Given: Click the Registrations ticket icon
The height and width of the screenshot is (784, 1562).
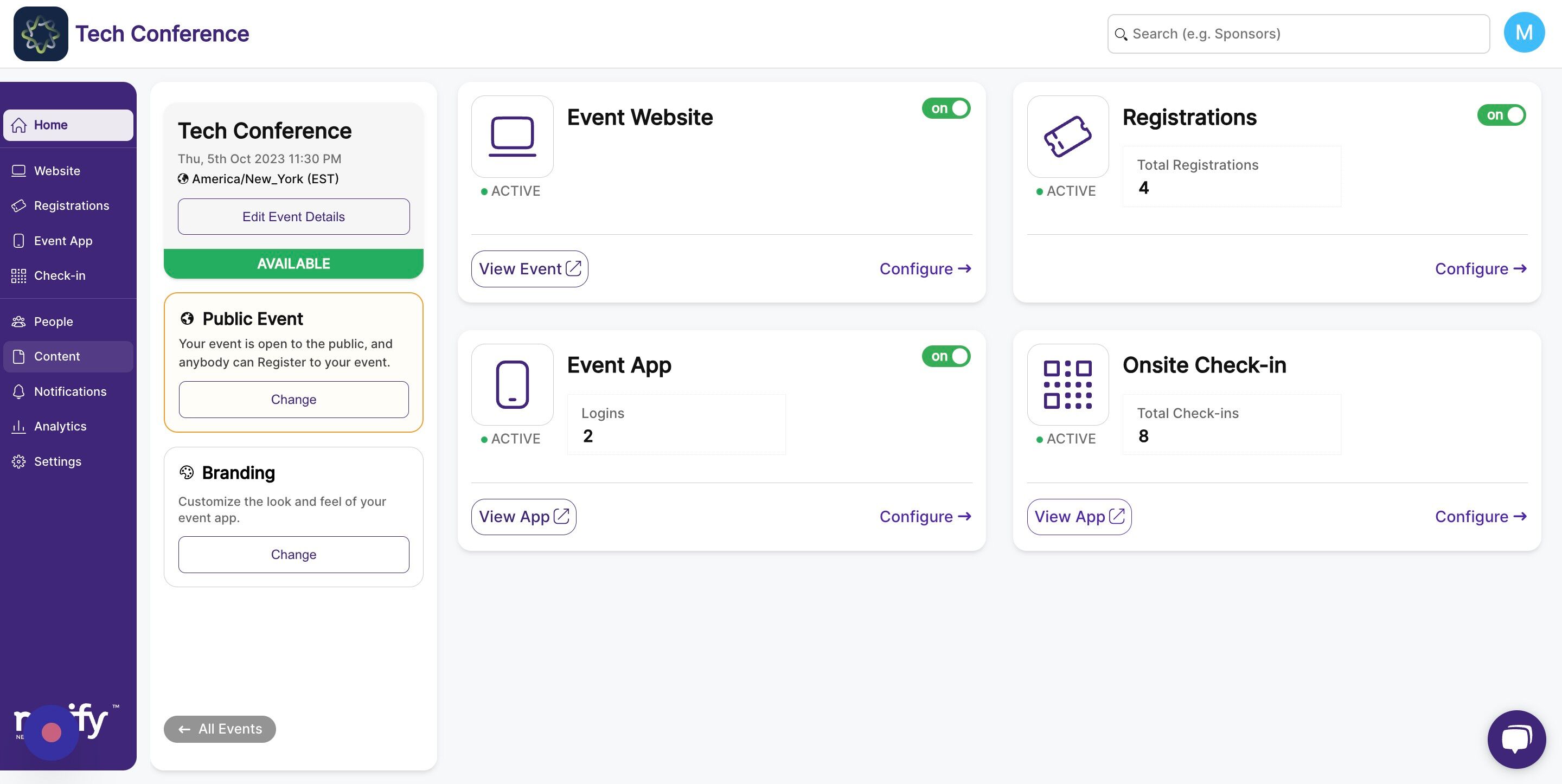Looking at the screenshot, I should pos(1067,137).
